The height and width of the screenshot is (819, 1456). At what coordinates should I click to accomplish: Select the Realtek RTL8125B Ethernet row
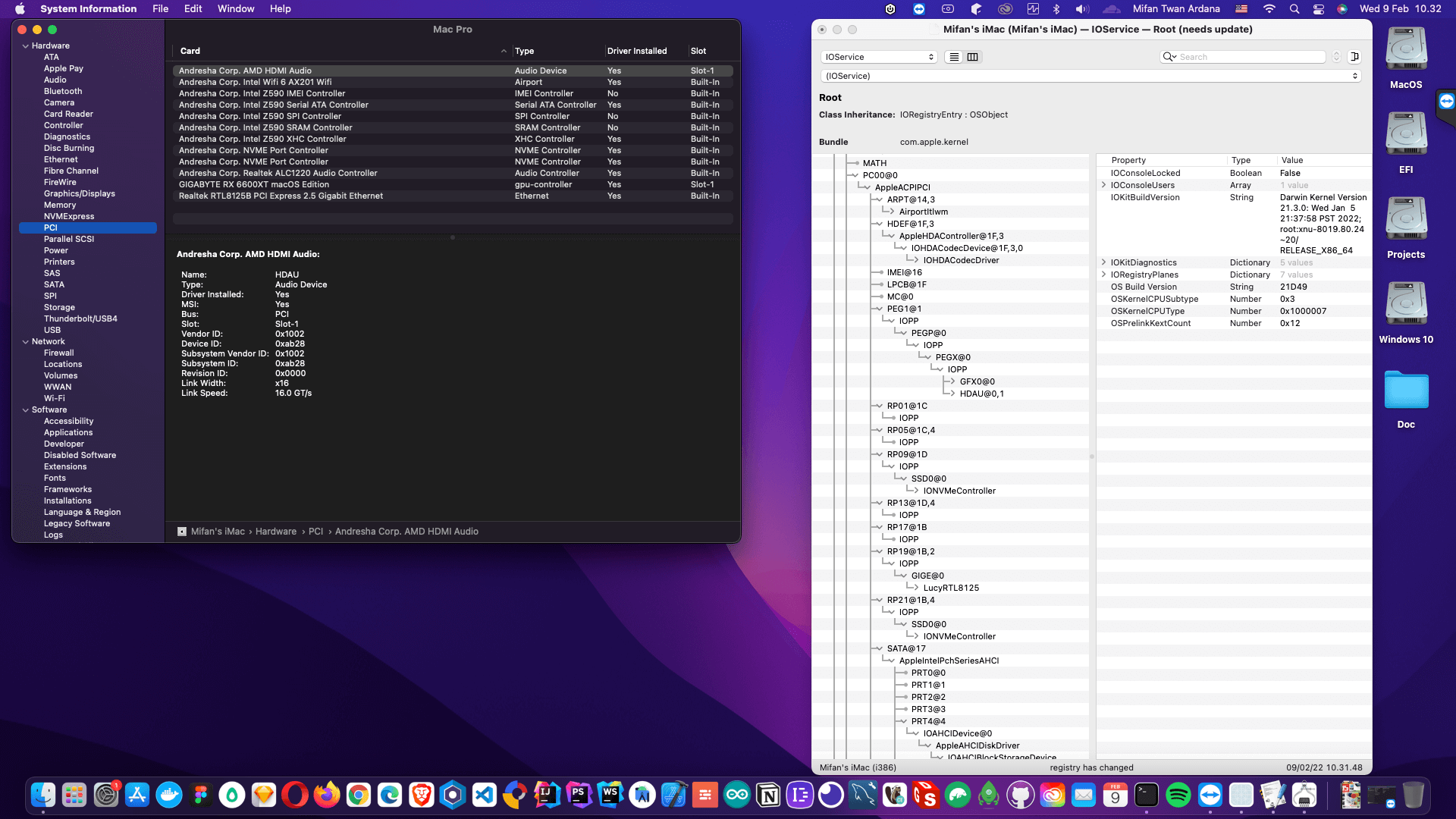click(x=453, y=196)
